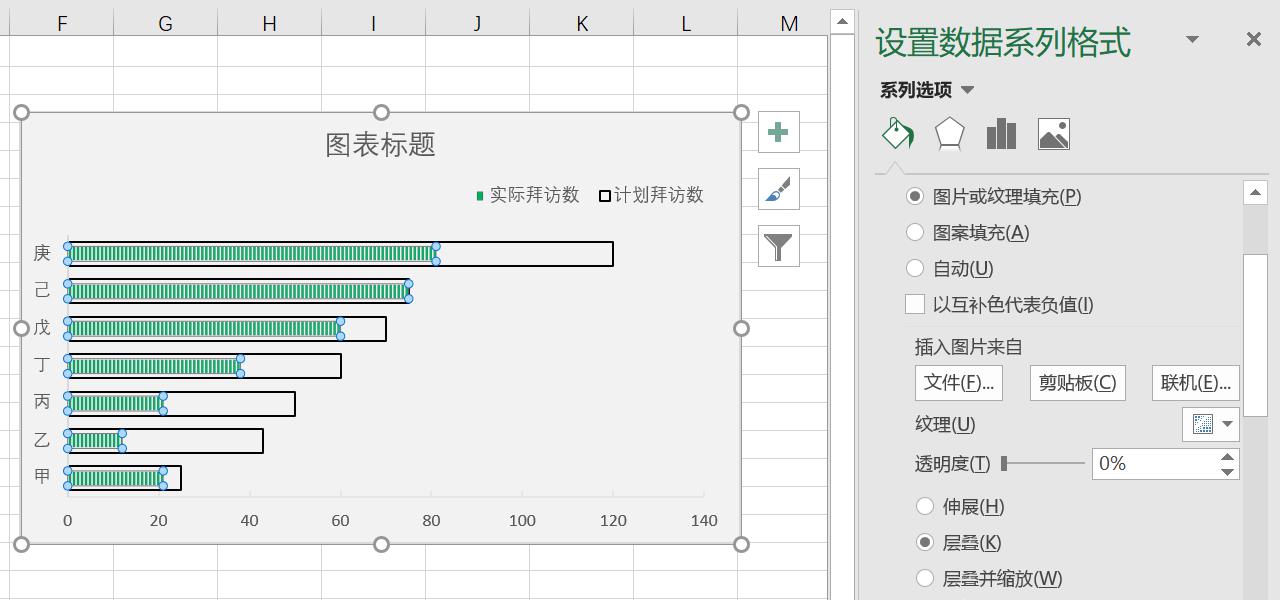Screen dimensions: 1280x600
Task: Select column H header
Action: (269, 23)
